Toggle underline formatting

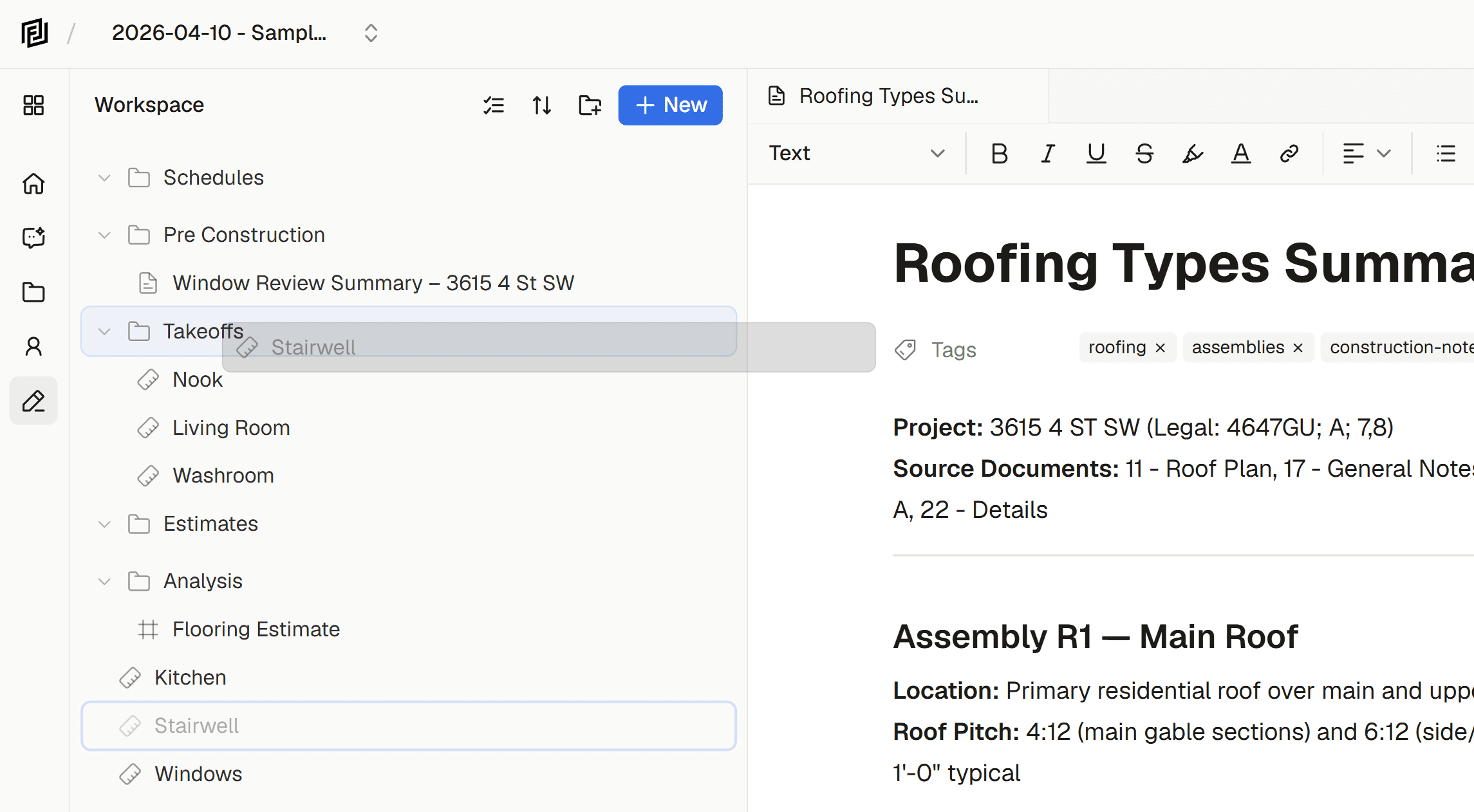point(1096,154)
